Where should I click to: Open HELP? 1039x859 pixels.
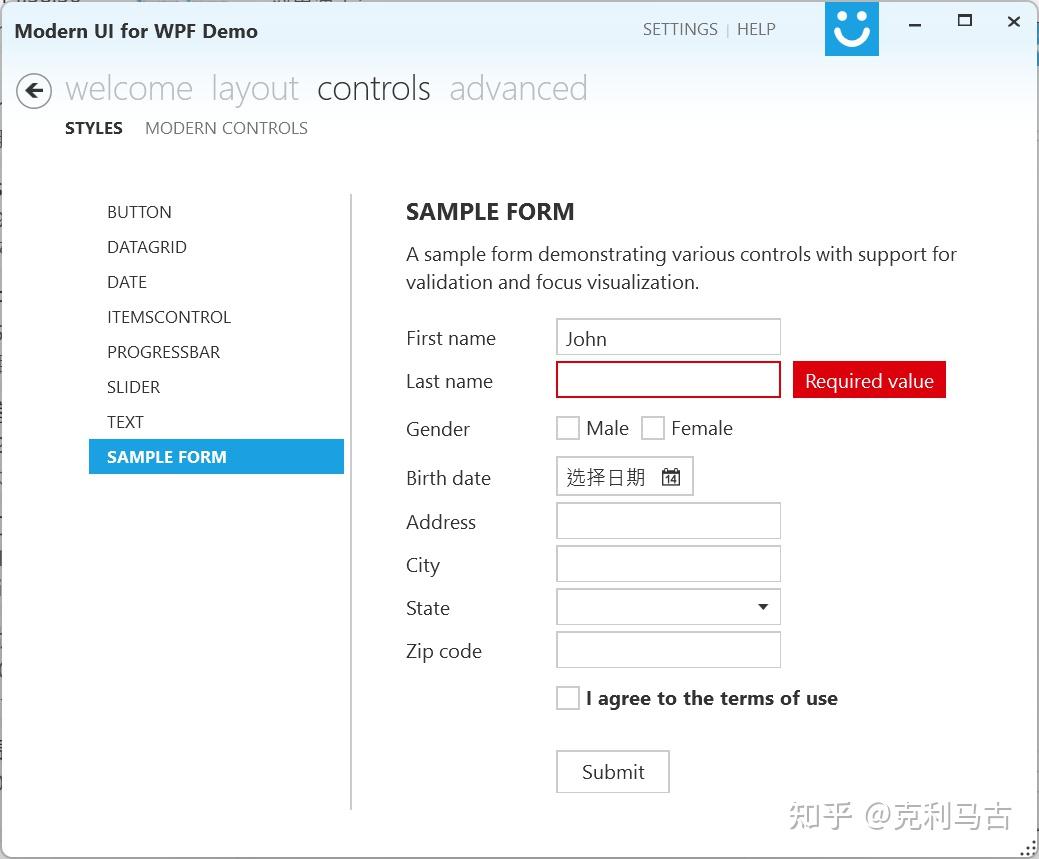pos(756,29)
